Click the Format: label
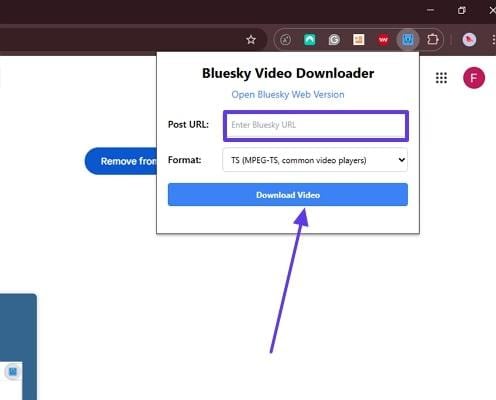Image resolution: width=496 pixels, height=400 pixels. click(x=184, y=160)
